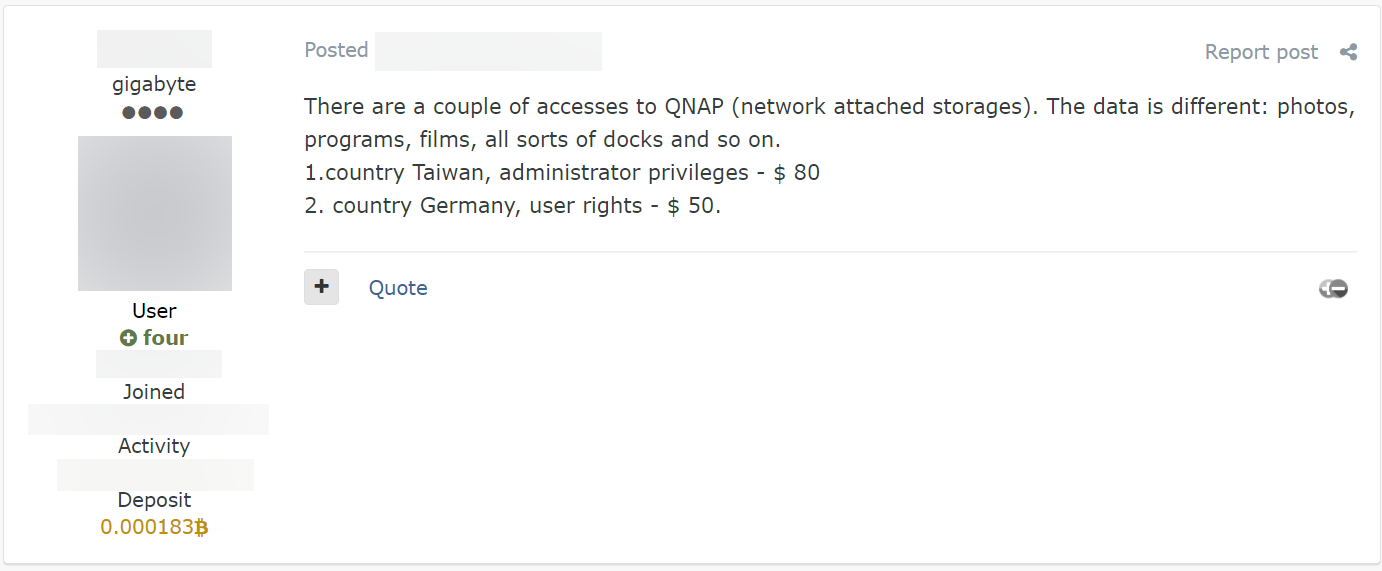Viewport: 1382px width, 571px height.
Task: Open the Report post link
Action: tap(1261, 52)
